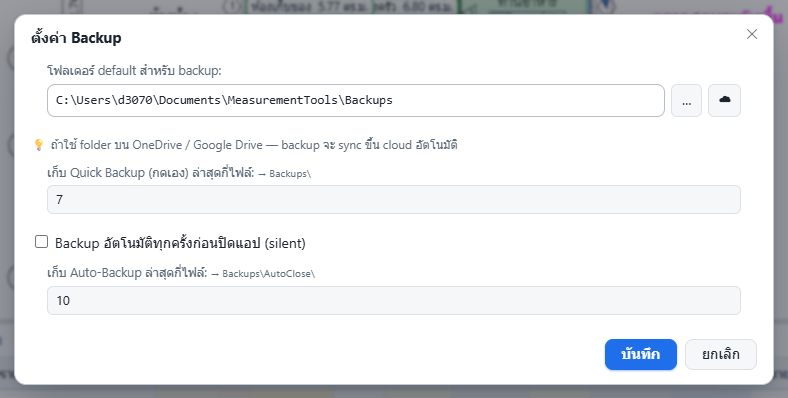Click the cloud folder icon button
Screen dimensions: 788x398
click(724, 101)
